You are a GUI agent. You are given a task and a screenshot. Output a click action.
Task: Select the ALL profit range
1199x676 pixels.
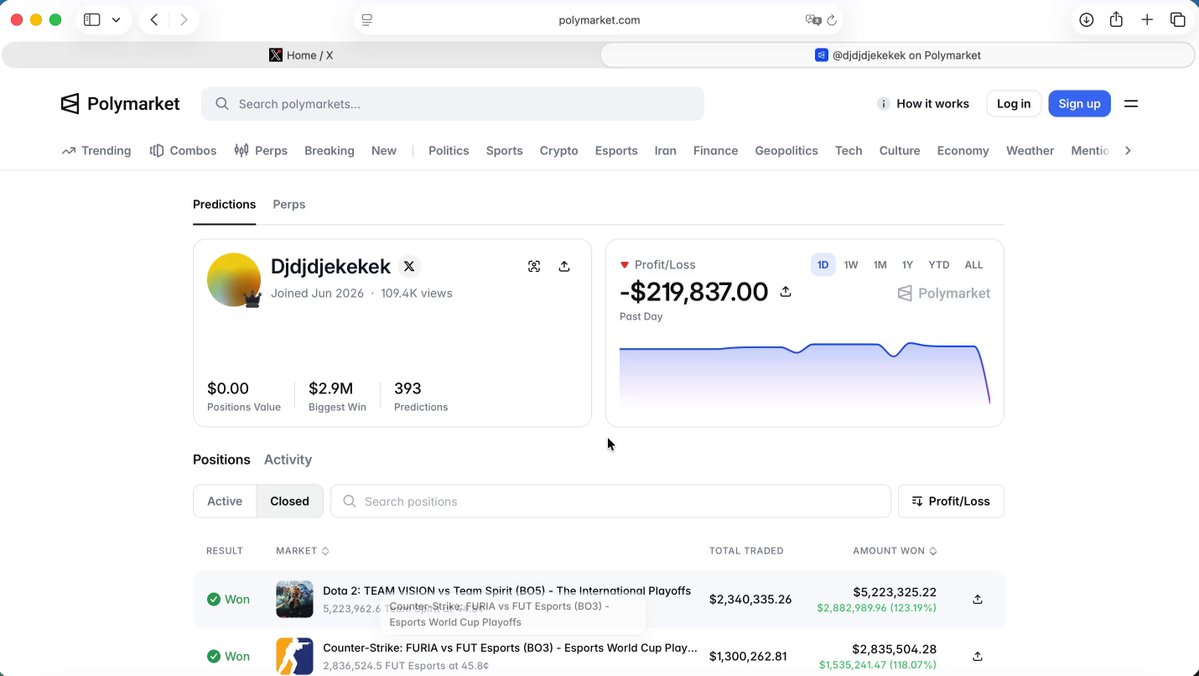pos(973,265)
